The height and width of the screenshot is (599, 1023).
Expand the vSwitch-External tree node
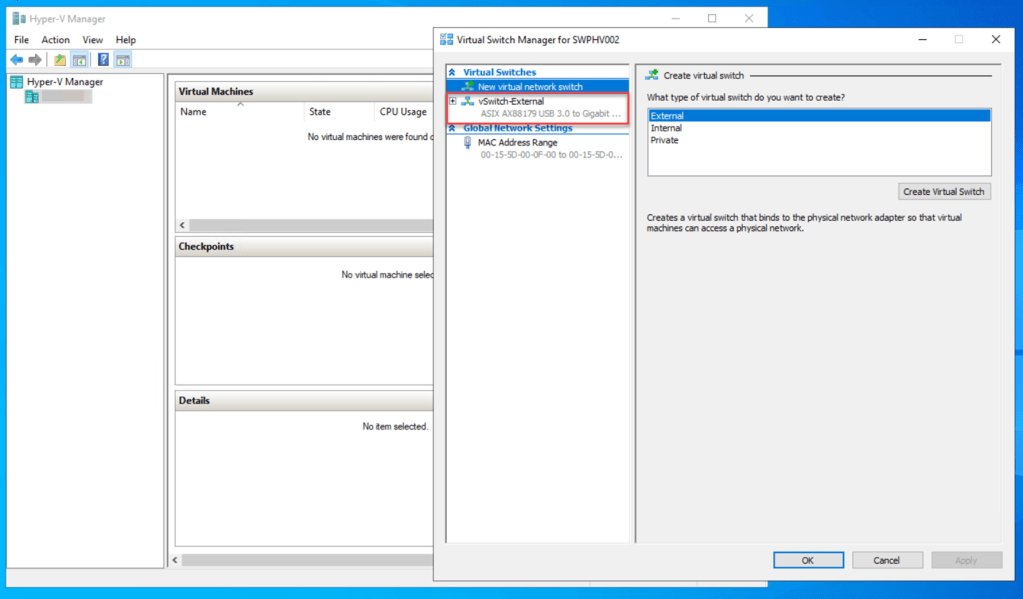pos(453,101)
